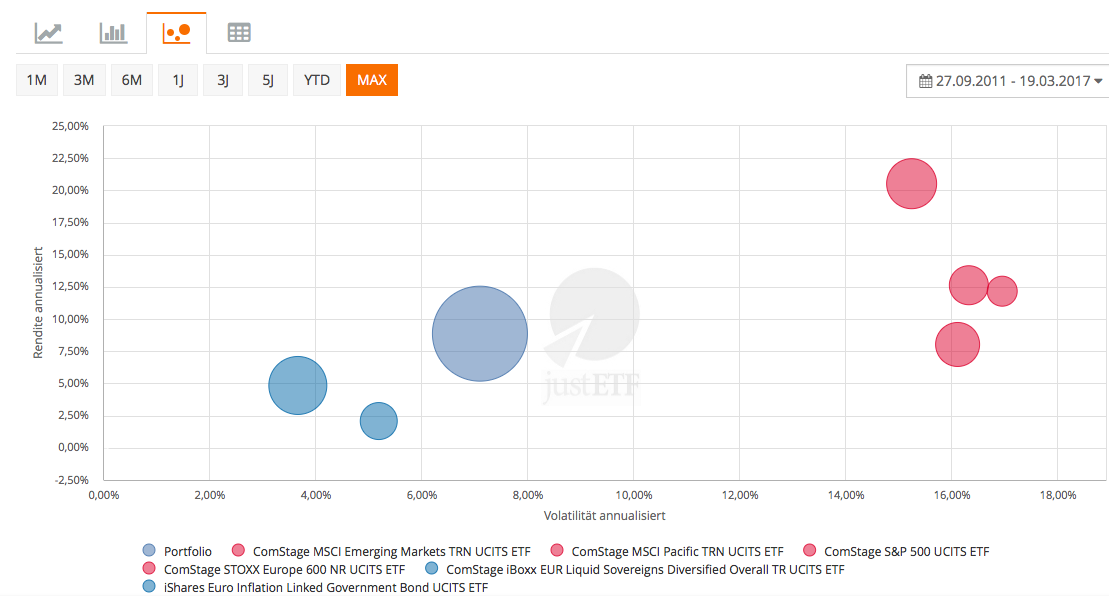Toggle ComStage MSCI Pacific legend entry
This screenshot has height=596, width=1109.
[x=668, y=551]
